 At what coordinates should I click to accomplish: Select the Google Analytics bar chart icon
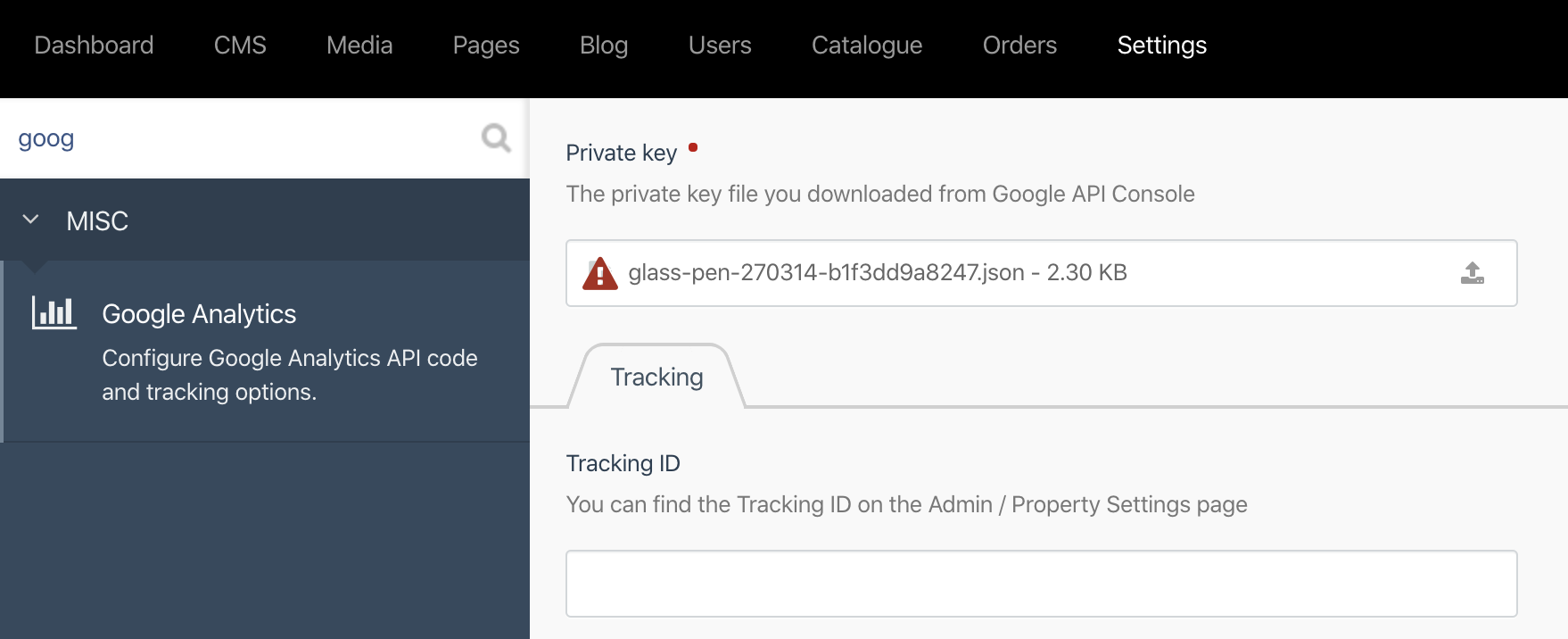[x=54, y=313]
